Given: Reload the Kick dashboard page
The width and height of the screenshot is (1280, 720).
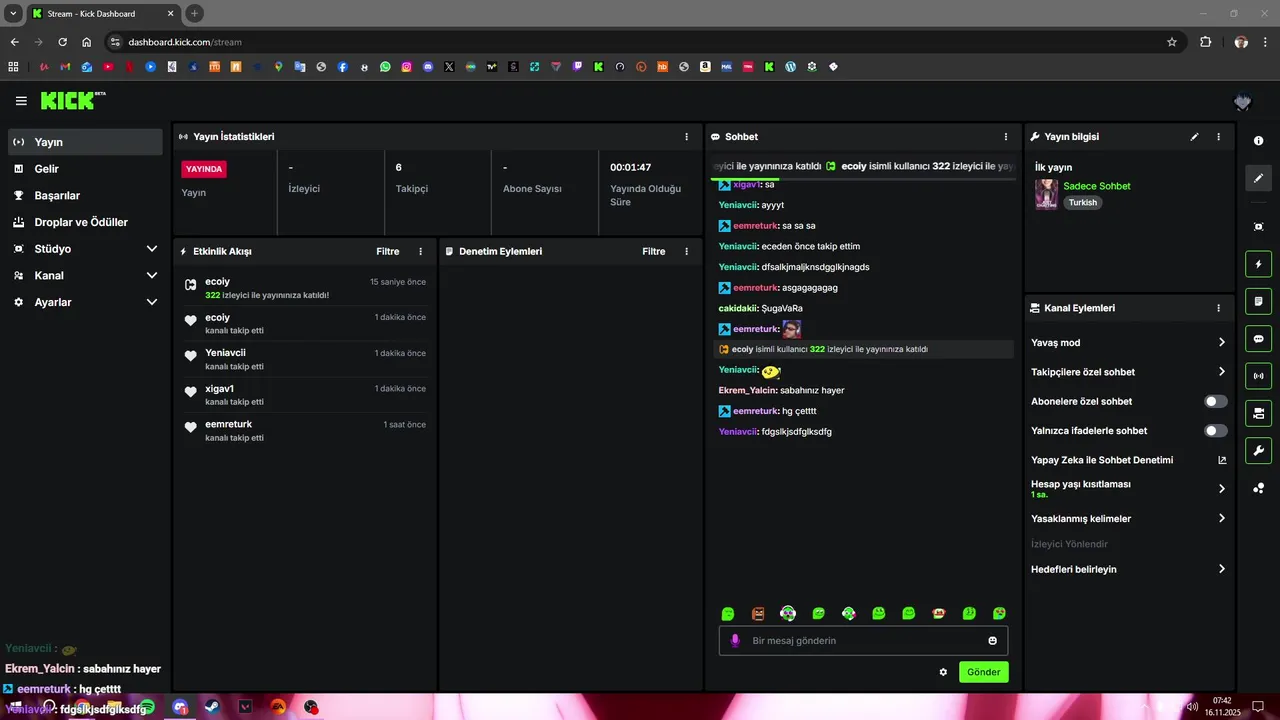Looking at the screenshot, I should [63, 42].
